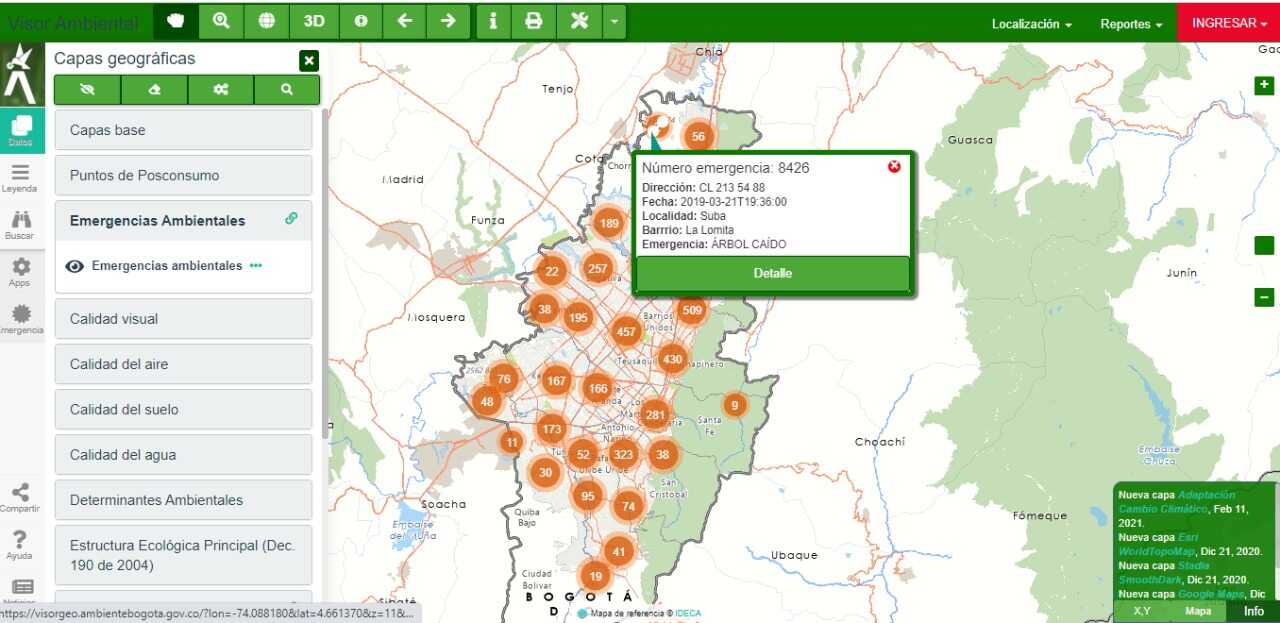The height and width of the screenshot is (623, 1280).
Task: Click the print map icon
Action: [534, 21]
